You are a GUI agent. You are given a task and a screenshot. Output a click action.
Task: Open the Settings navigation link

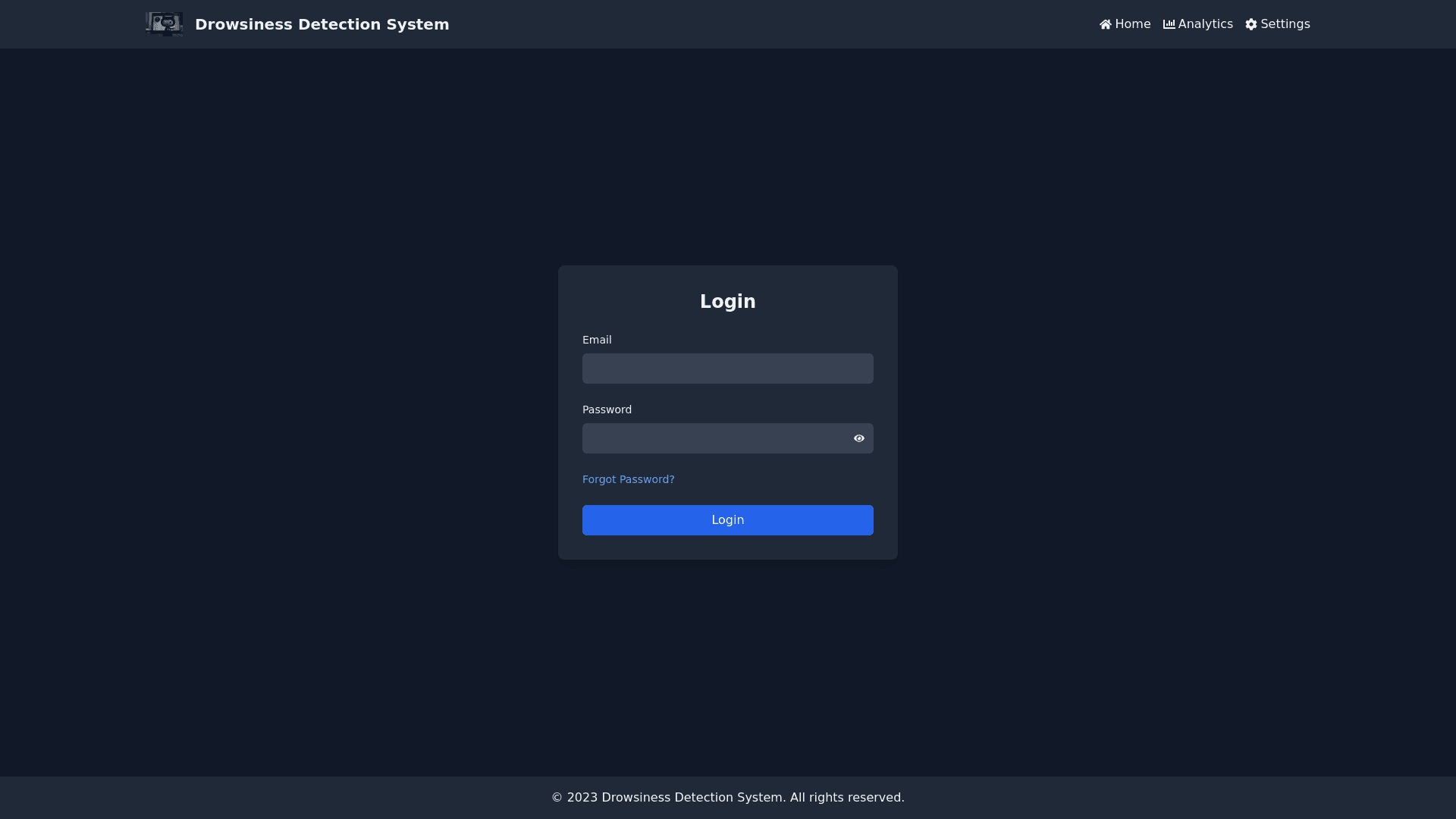pos(1285,24)
